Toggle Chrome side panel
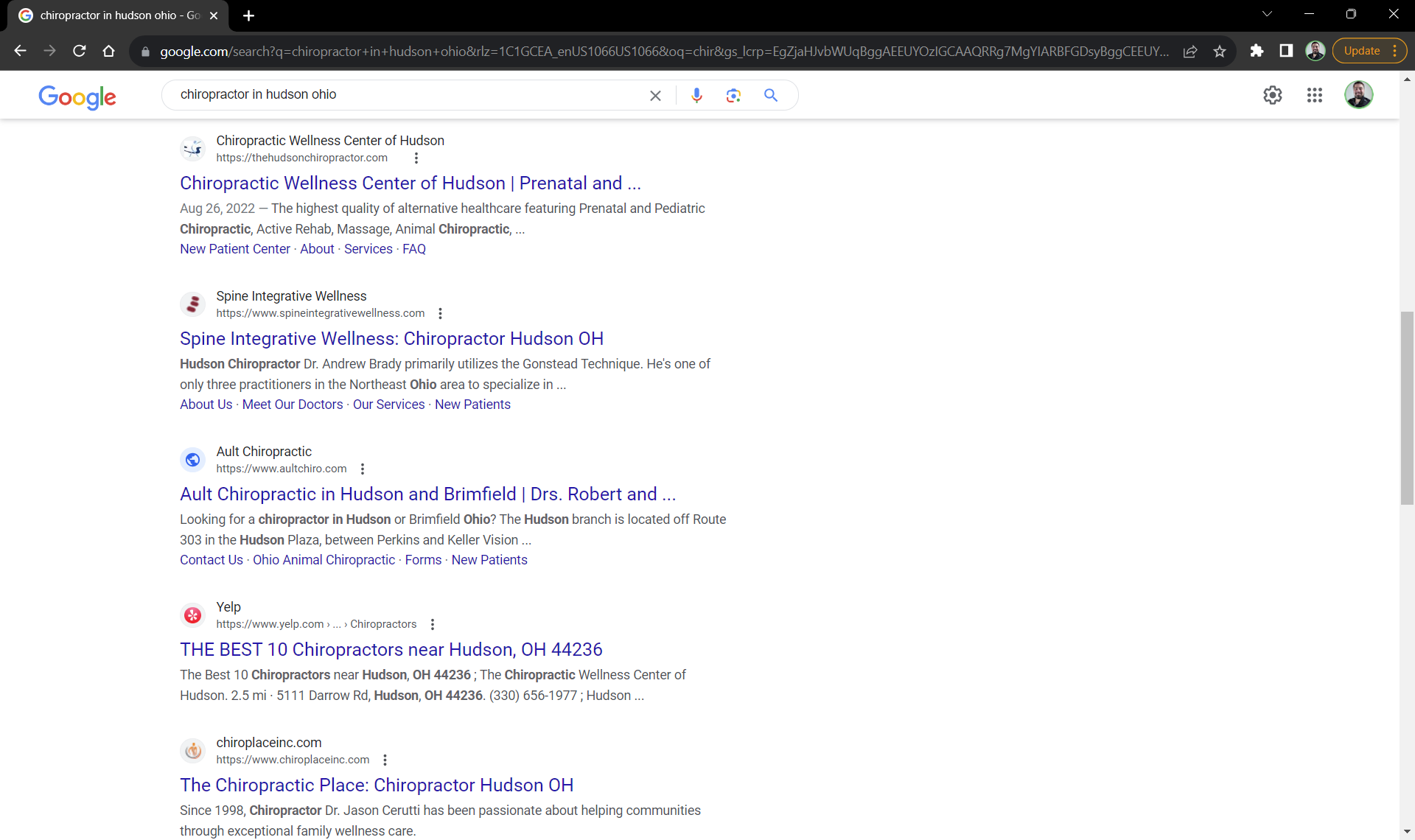This screenshot has width=1415, height=840. click(1286, 51)
